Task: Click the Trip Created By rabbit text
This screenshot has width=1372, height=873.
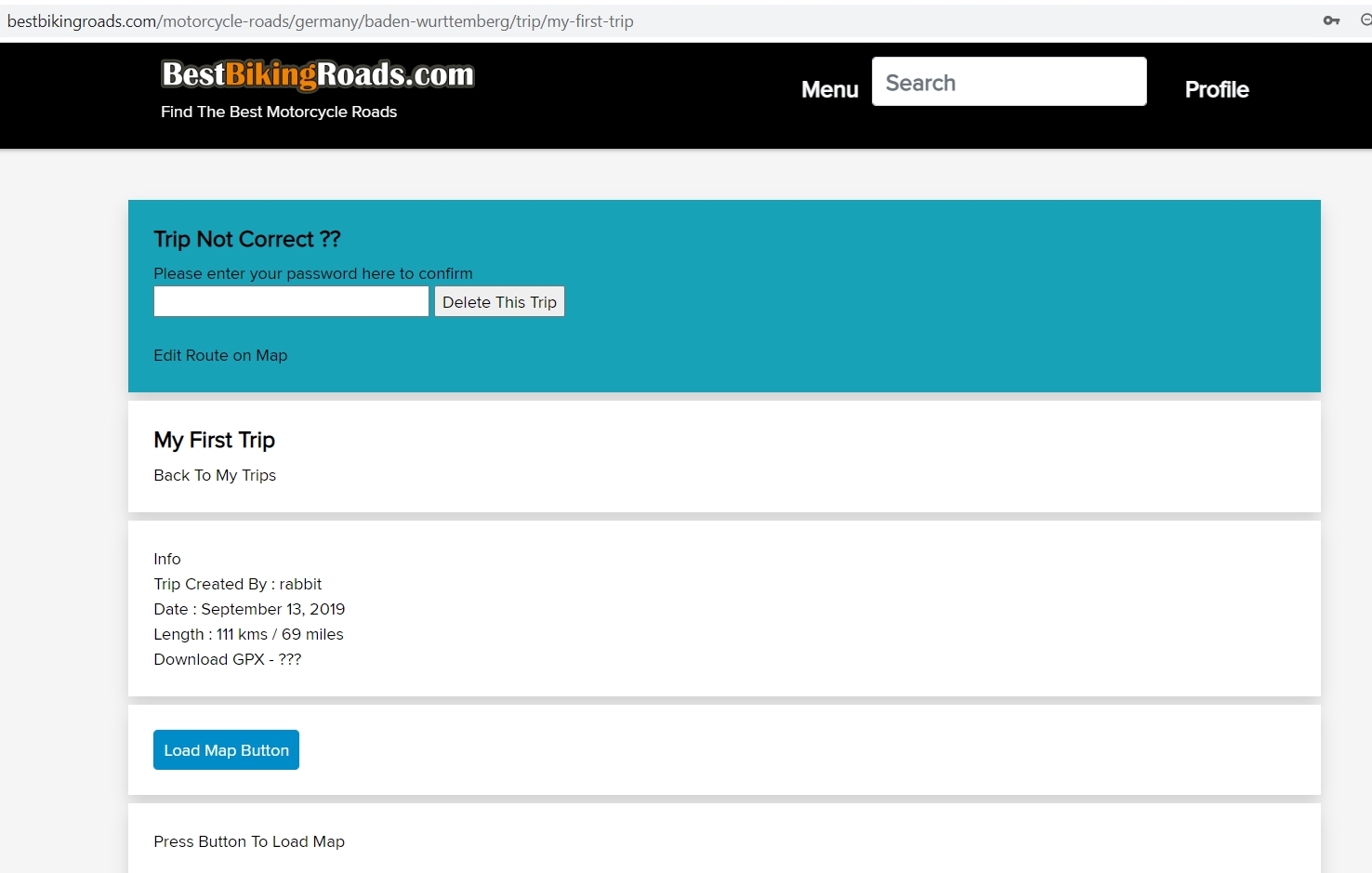Action: [x=237, y=584]
